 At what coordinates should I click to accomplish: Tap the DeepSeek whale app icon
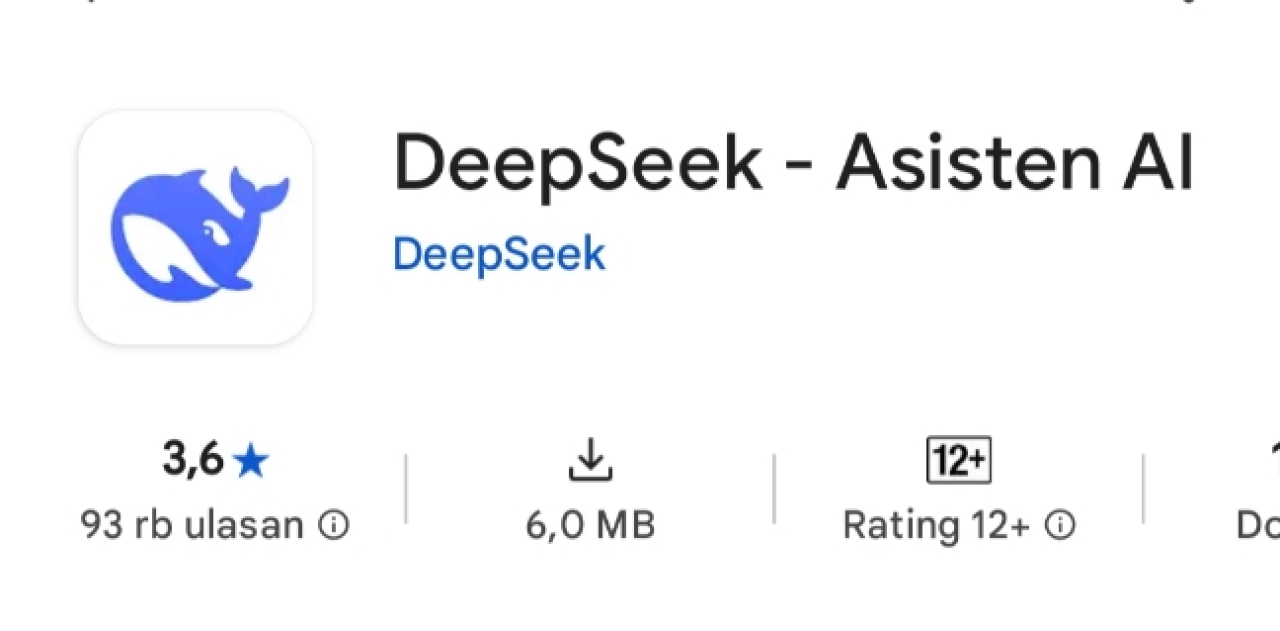click(x=195, y=228)
